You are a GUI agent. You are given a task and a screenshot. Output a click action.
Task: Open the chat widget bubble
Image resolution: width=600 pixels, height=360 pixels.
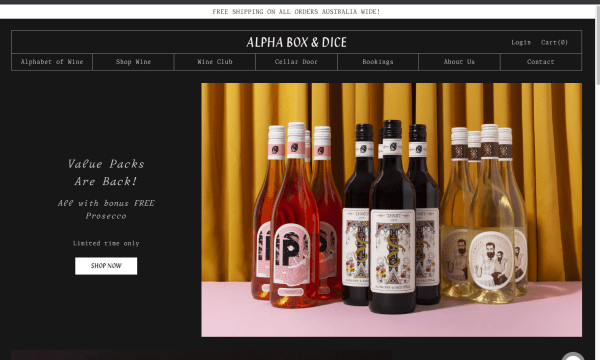pos(572,357)
